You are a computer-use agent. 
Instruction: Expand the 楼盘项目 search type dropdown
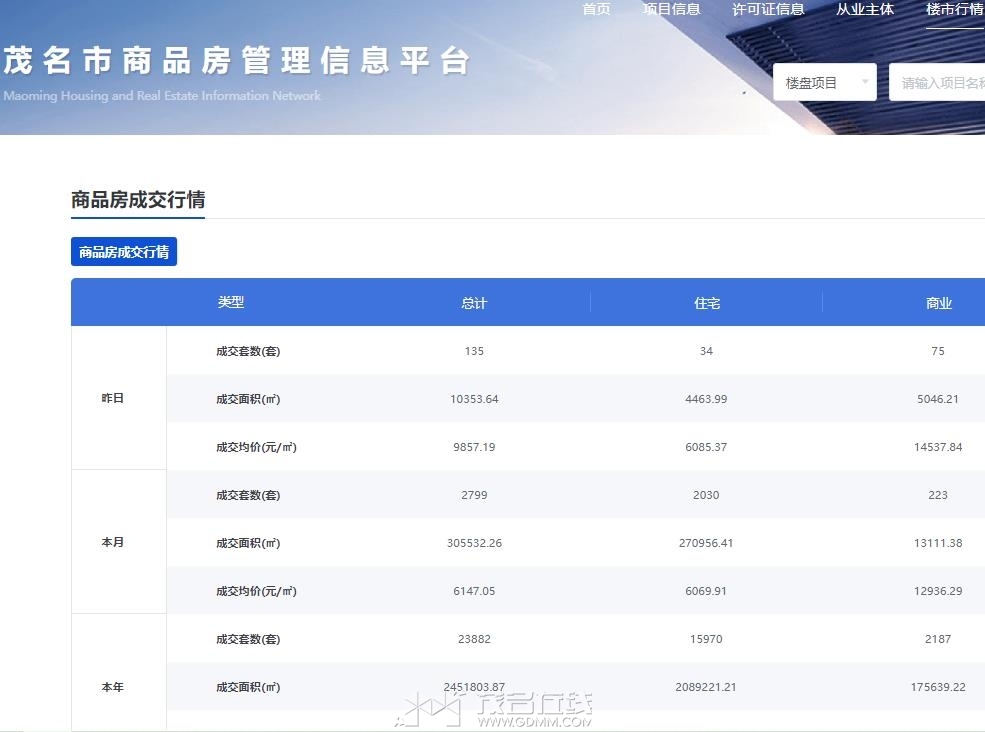(x=825, y=82)
